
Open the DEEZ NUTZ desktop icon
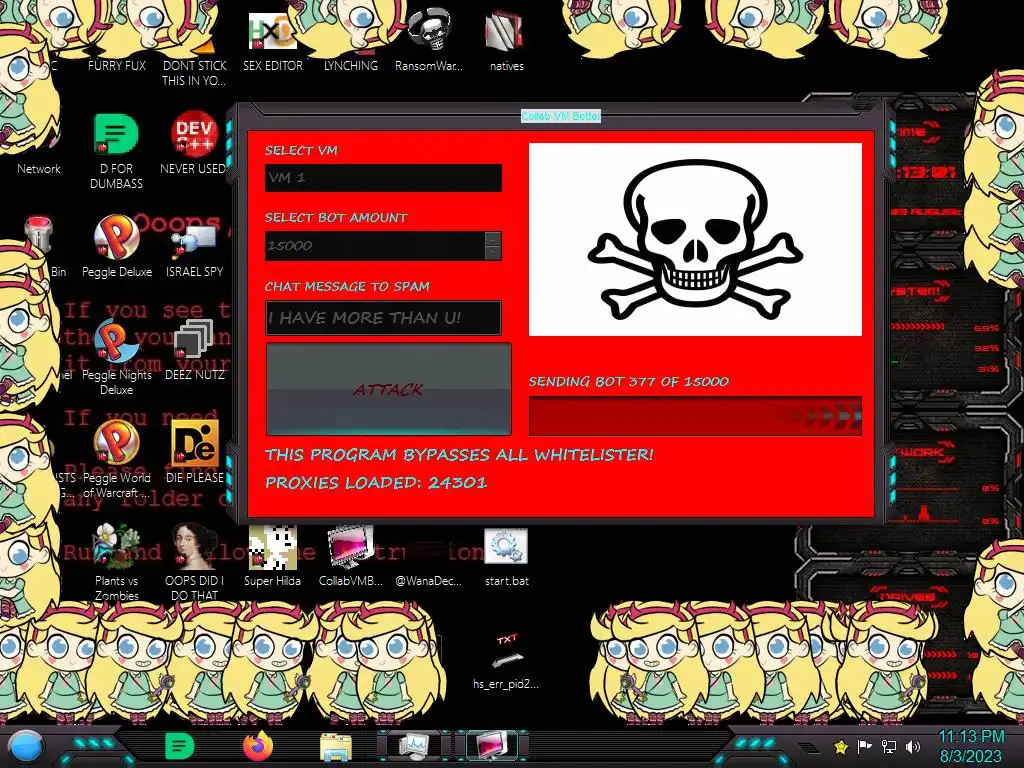tap(194, 340)
